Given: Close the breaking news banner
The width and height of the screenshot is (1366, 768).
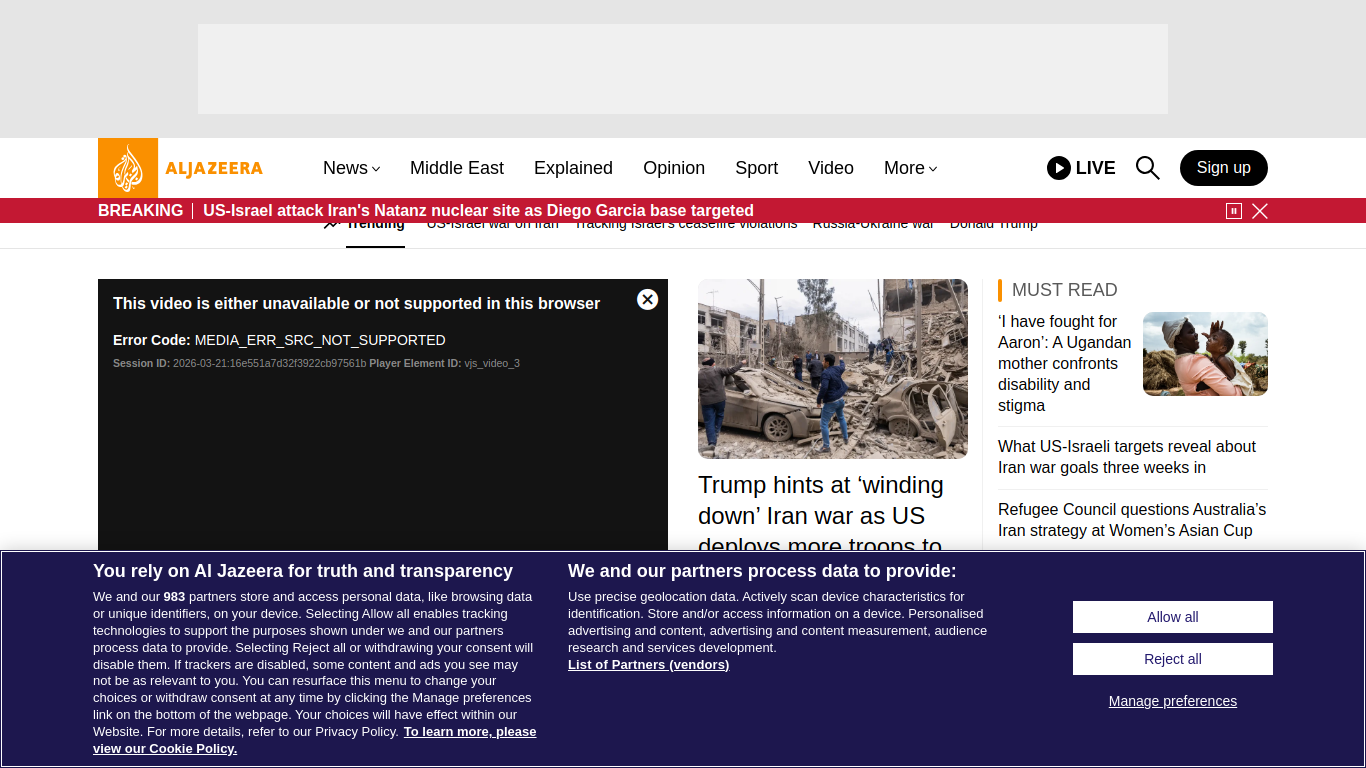Looking at the screenshot, I should click(x=1260, y=211).
